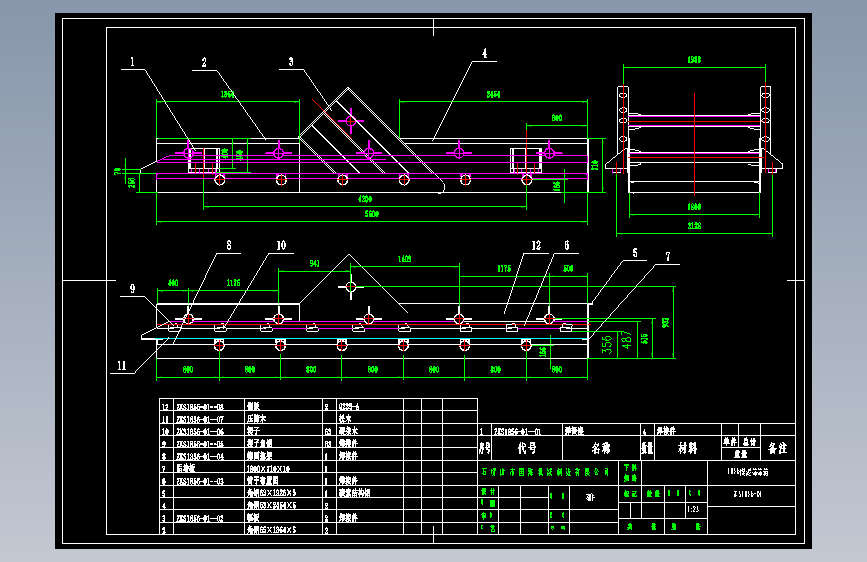Click callout number 9 on the left
The width and height of the screenshot is (867, 562).
[132, 289]
